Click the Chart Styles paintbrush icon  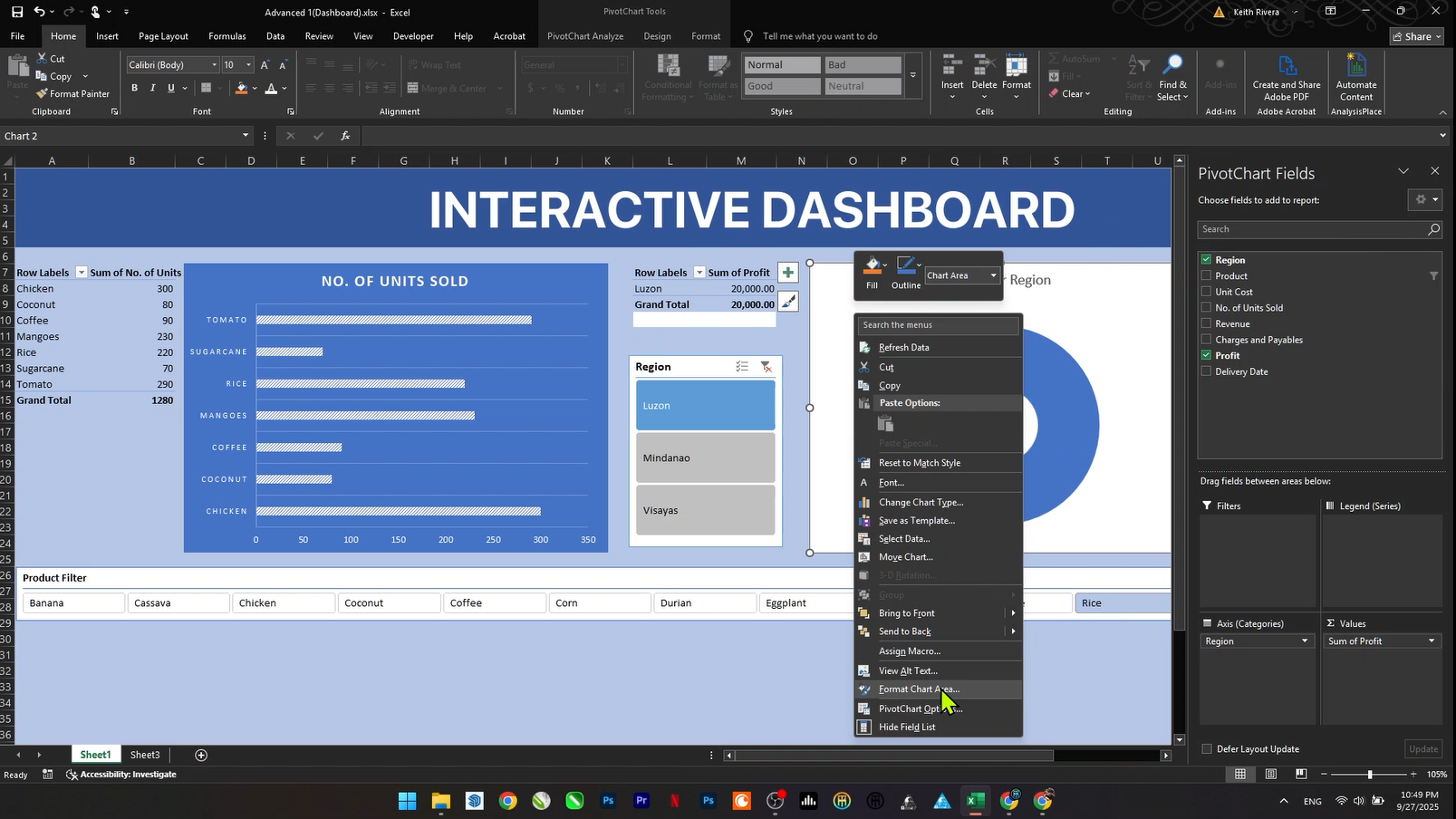click(x=788, y=303)
